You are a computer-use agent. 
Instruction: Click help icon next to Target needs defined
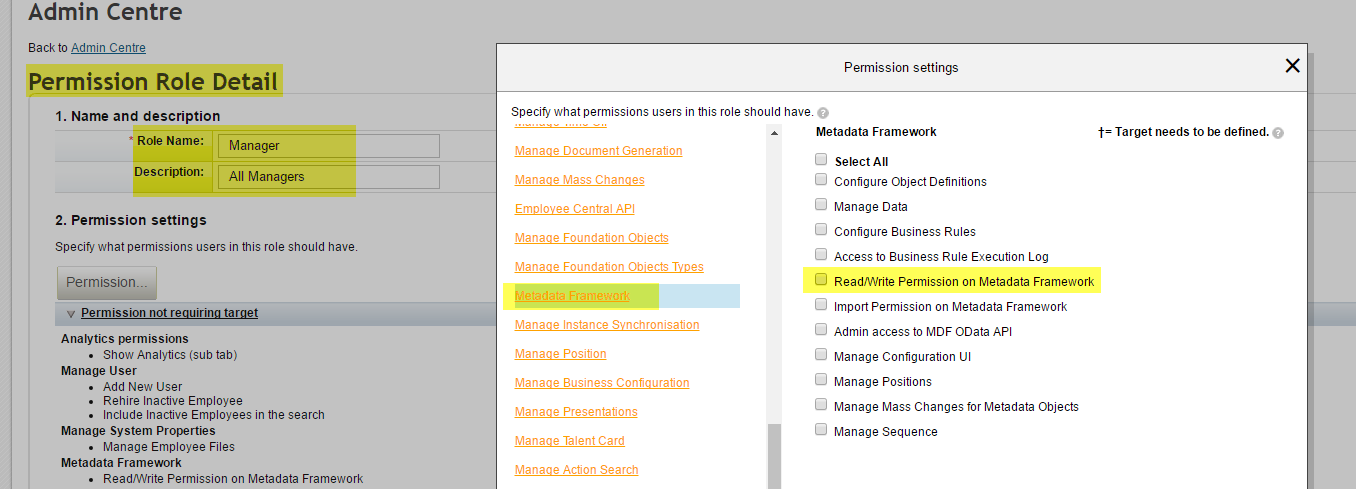pos(1278,133)
